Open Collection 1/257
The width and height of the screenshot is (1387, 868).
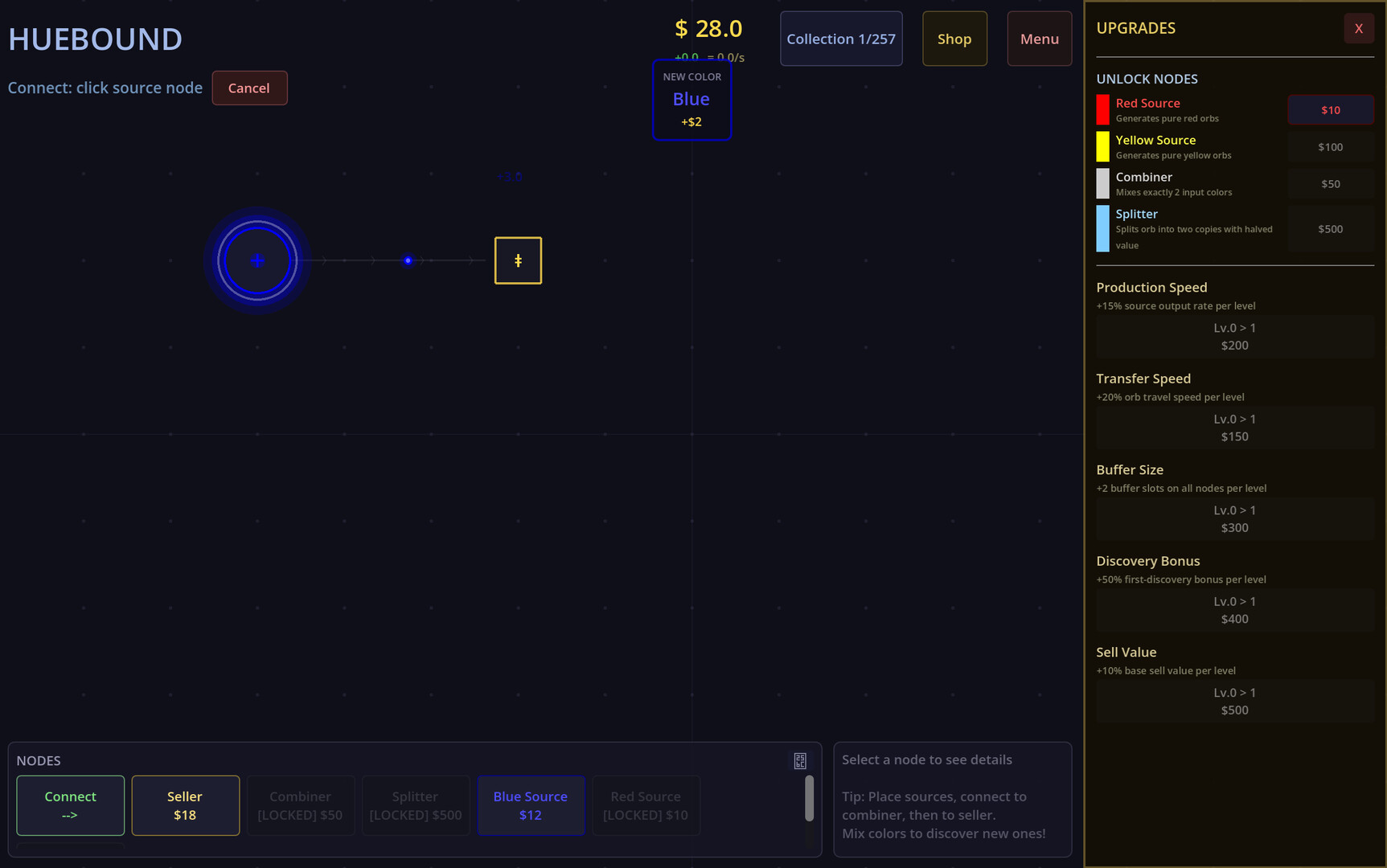click(841, 38)
